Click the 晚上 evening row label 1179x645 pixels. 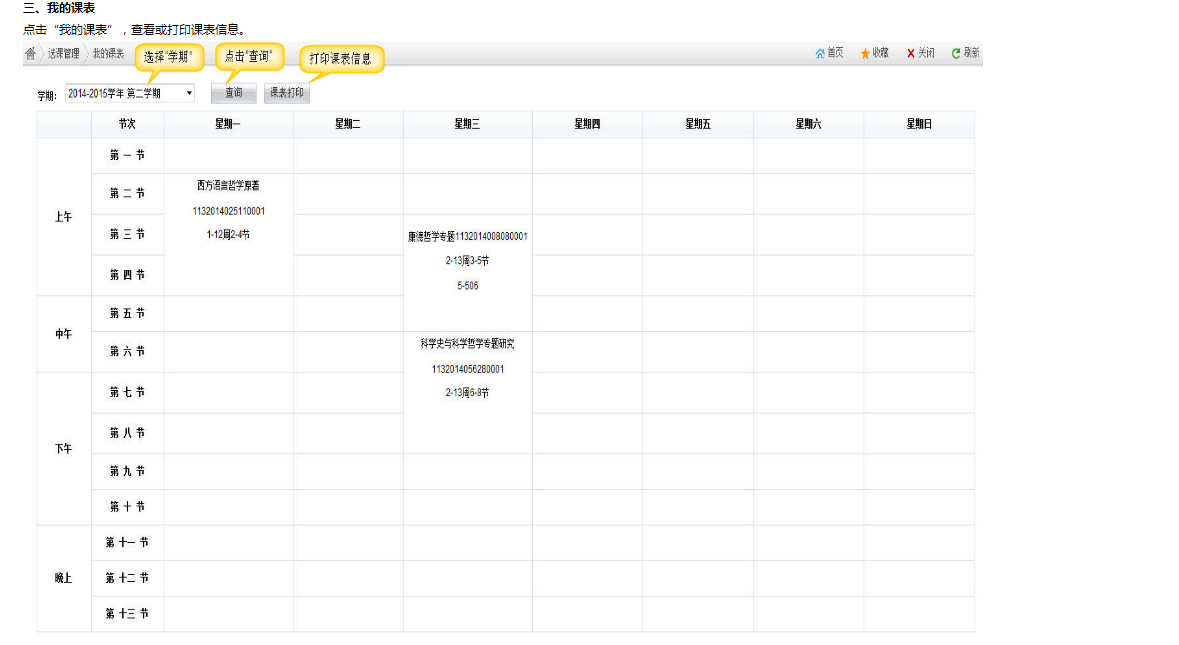pos(63,578)
